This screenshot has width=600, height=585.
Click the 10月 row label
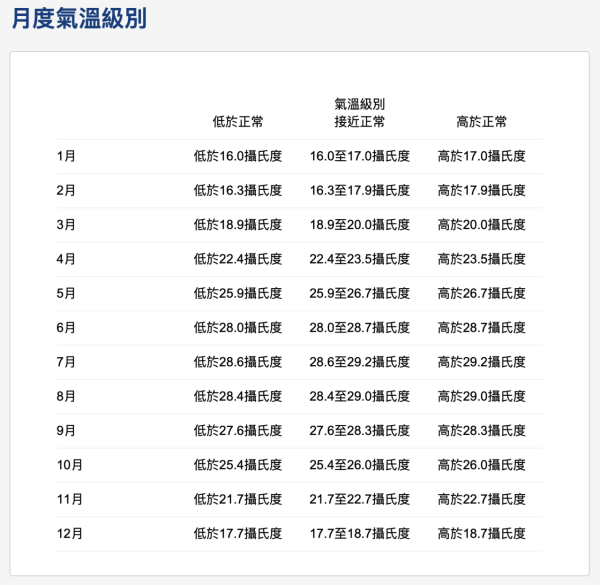point(70,465)
